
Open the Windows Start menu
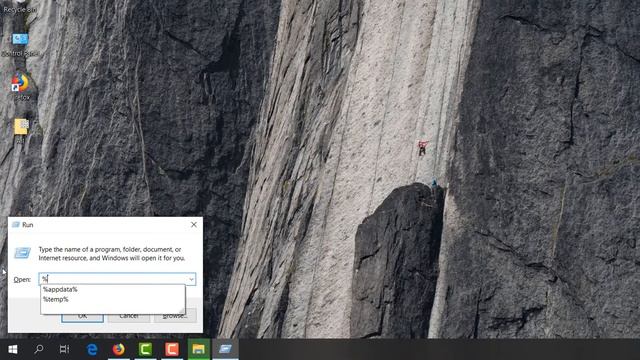point(13,349)
